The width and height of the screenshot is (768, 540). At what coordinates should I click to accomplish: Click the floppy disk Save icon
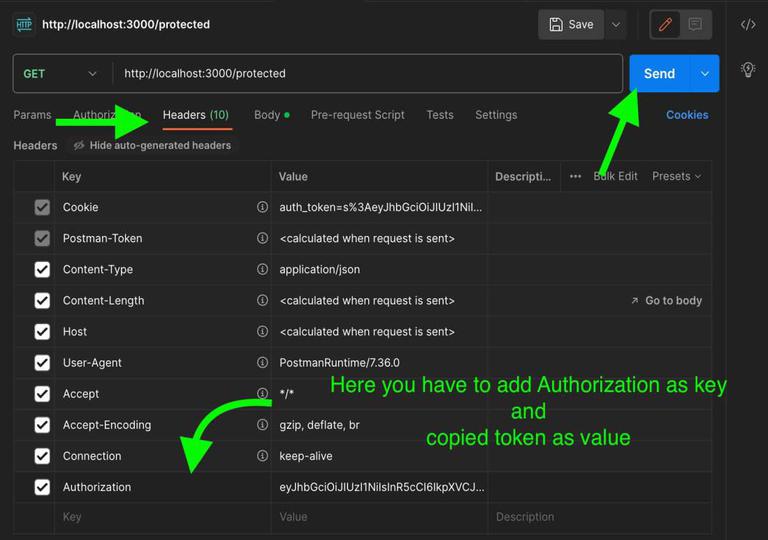556,25
